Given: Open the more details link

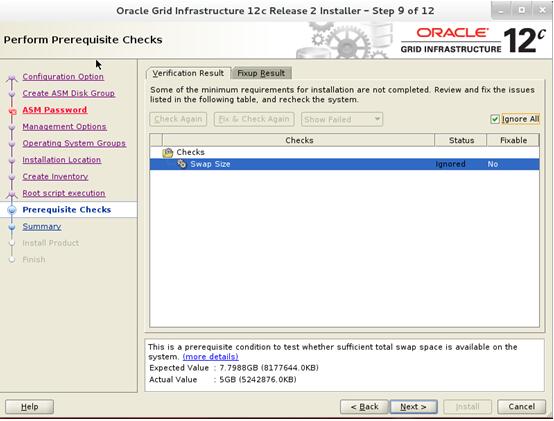Looking at the screenshot, I should (211, 357).
